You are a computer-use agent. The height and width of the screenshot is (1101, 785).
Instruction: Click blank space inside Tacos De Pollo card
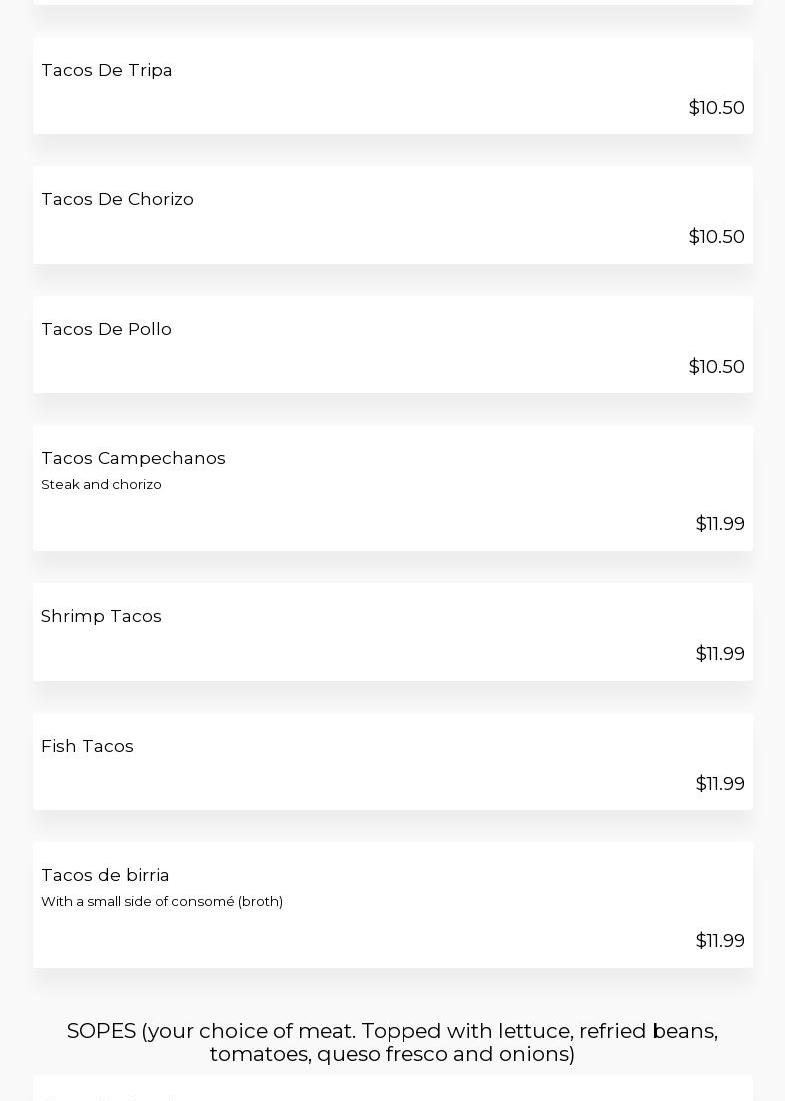coord(400,358)
